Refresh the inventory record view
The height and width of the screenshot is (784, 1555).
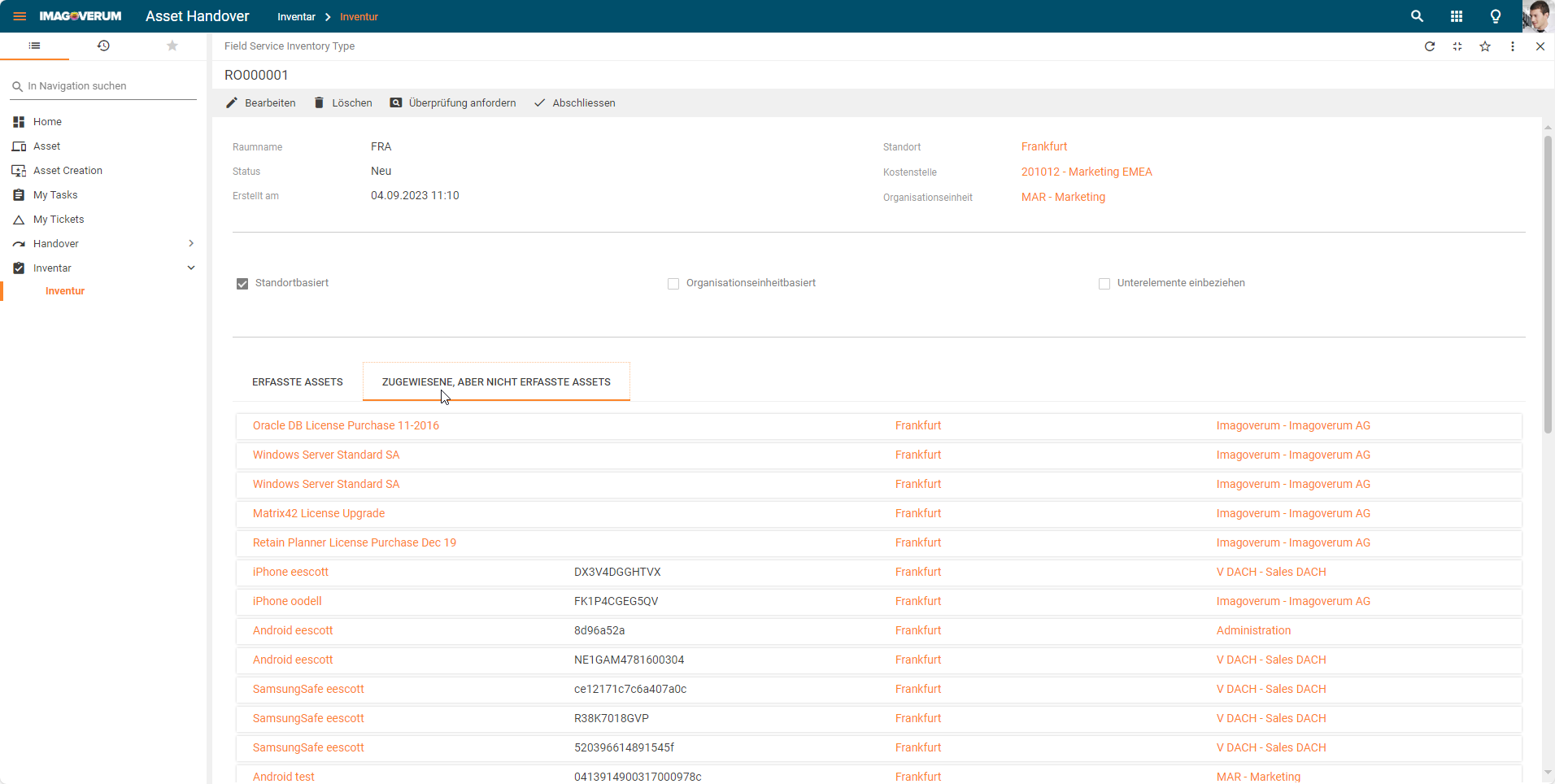1430,46
